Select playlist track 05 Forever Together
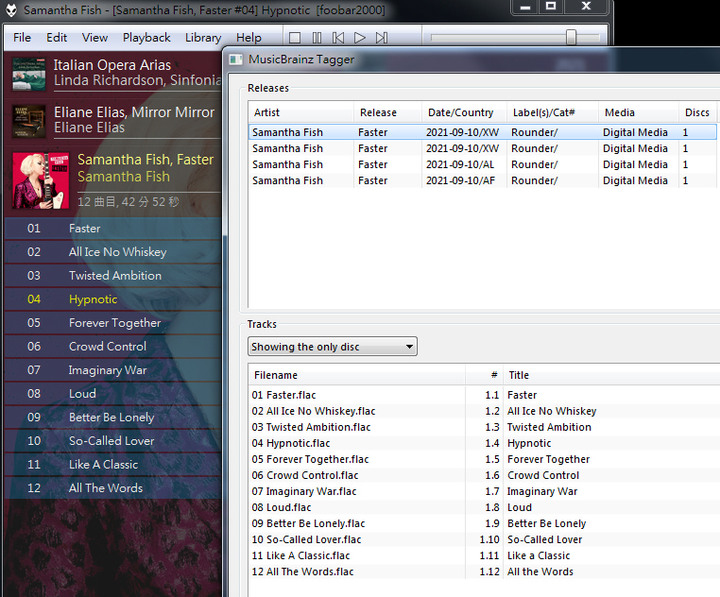Viewport: 720px width, 597px height. click(x=113, y=323)
